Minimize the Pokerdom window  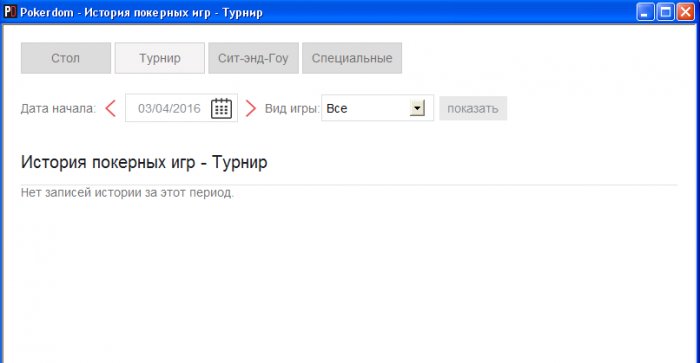645,12
